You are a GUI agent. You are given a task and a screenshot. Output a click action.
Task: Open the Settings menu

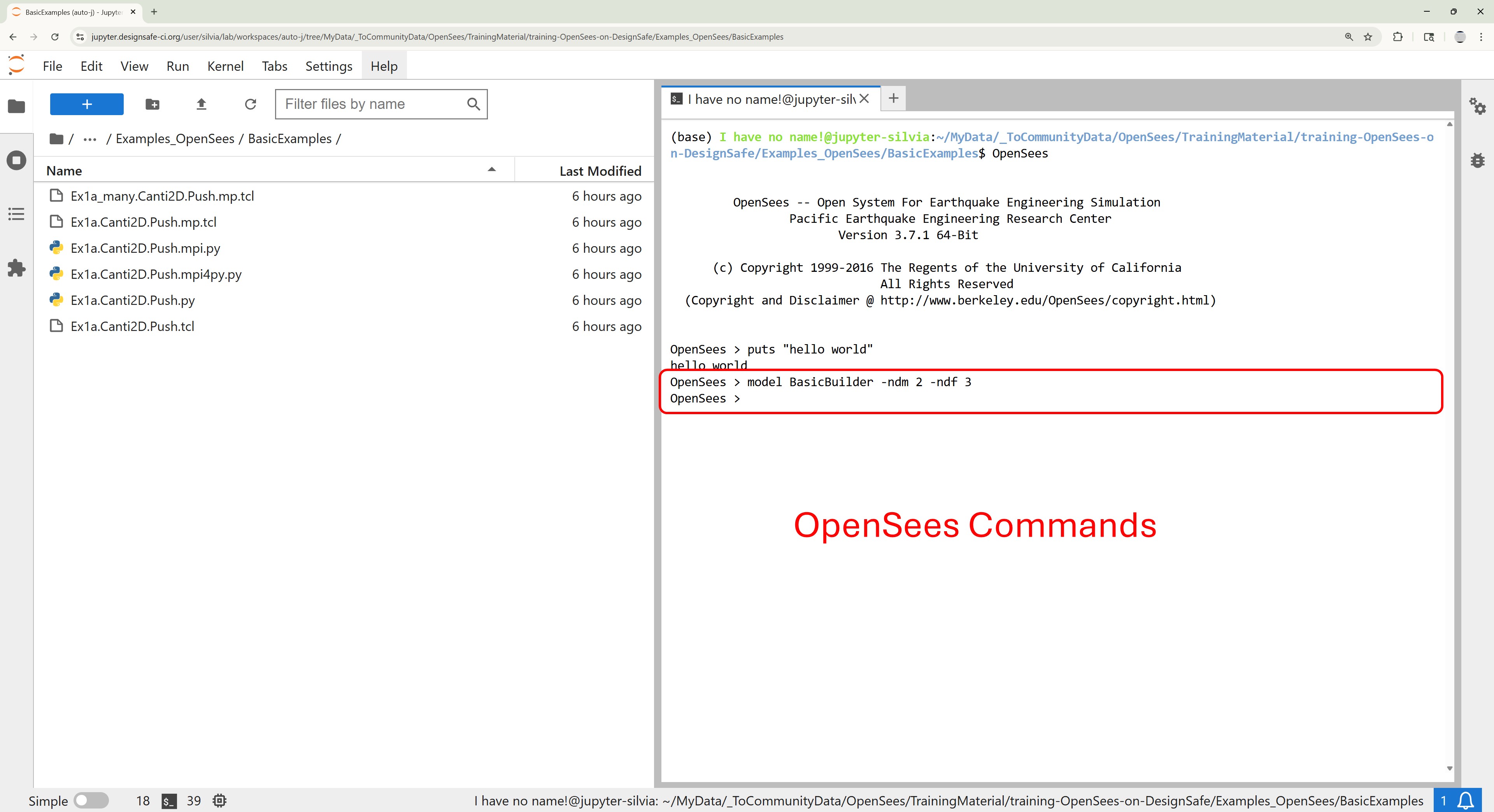[328, 66]
